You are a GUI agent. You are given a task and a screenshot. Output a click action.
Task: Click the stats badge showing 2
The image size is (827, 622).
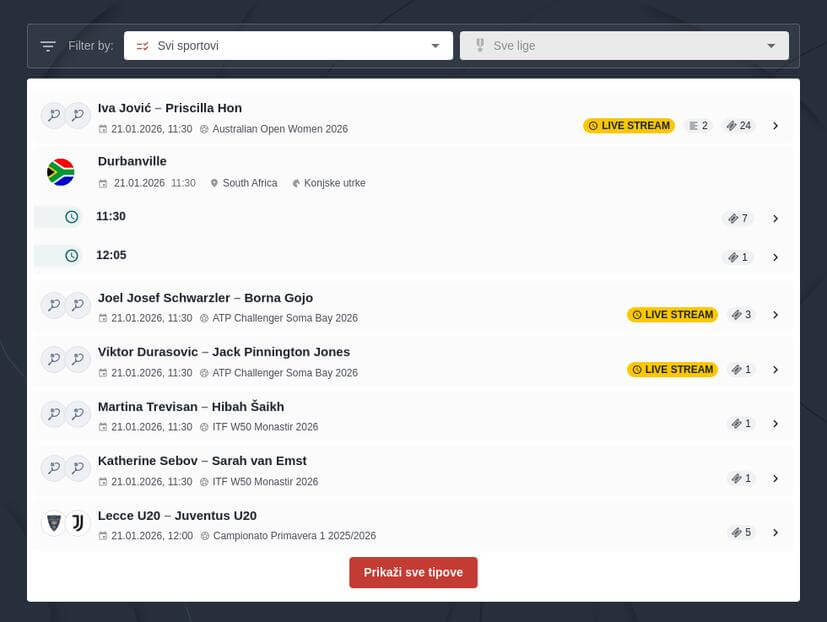698,126
